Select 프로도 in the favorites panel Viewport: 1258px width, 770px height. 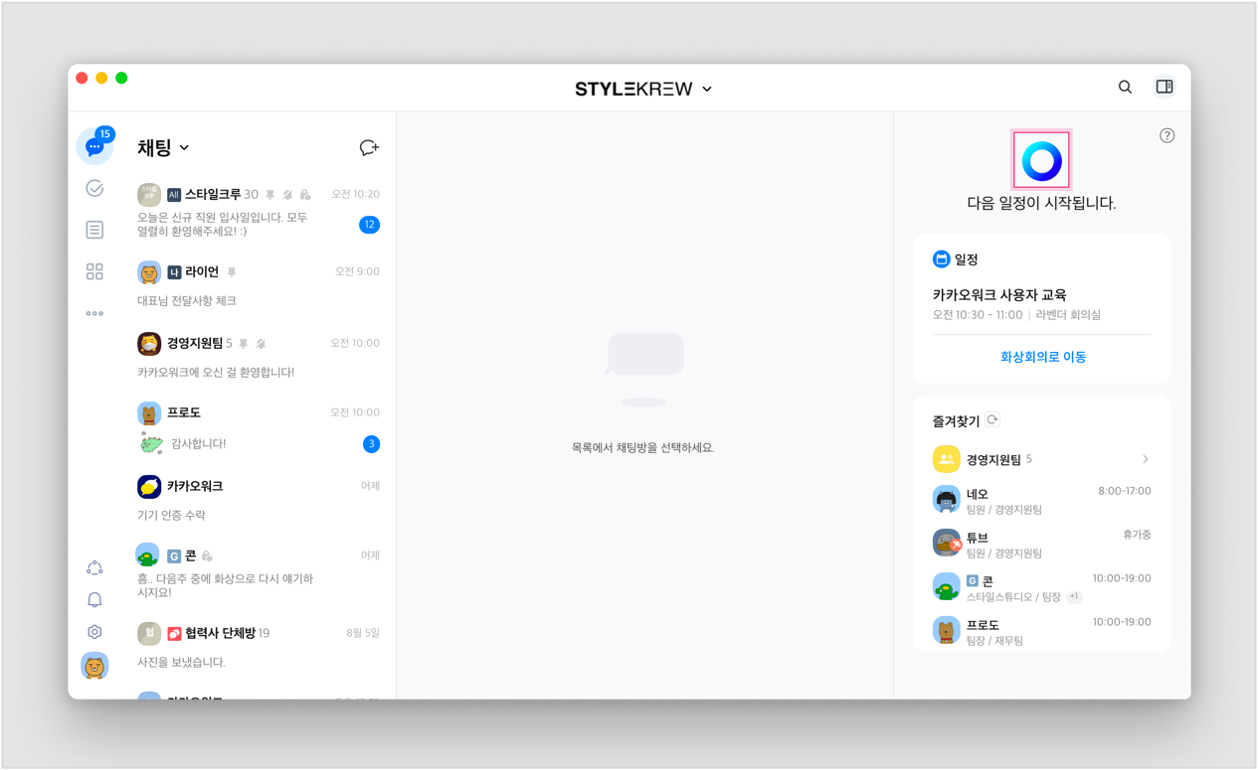click(x=1042, y=631)
